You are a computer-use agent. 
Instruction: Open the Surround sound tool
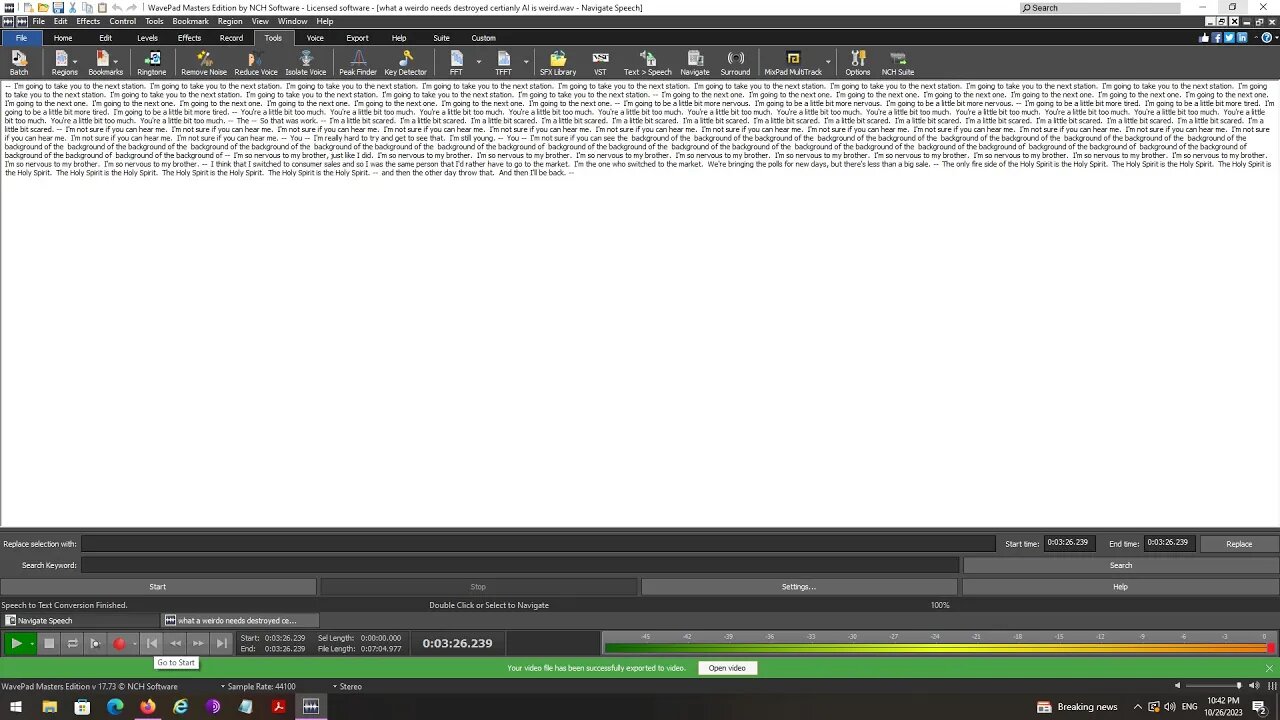[x=735, y=63]
